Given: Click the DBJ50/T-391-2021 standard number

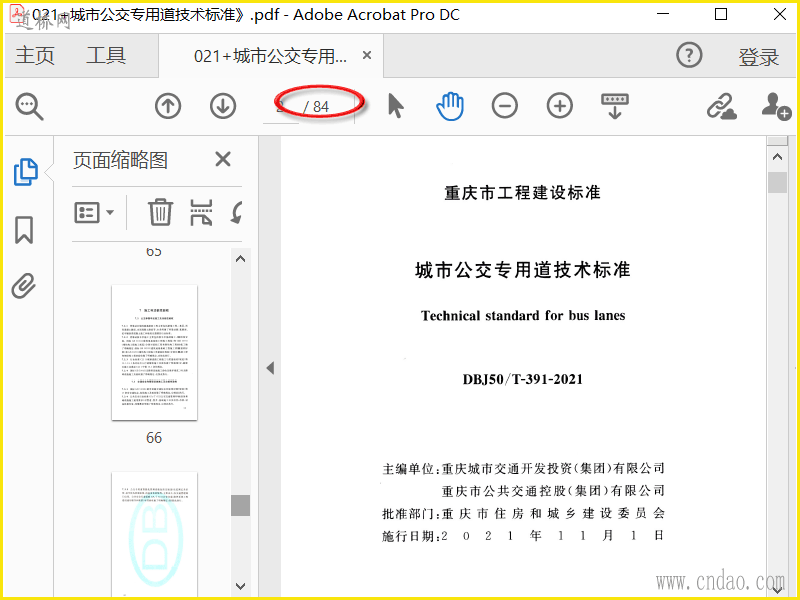Looking at the screenshot, I should [x=522, y=379].
